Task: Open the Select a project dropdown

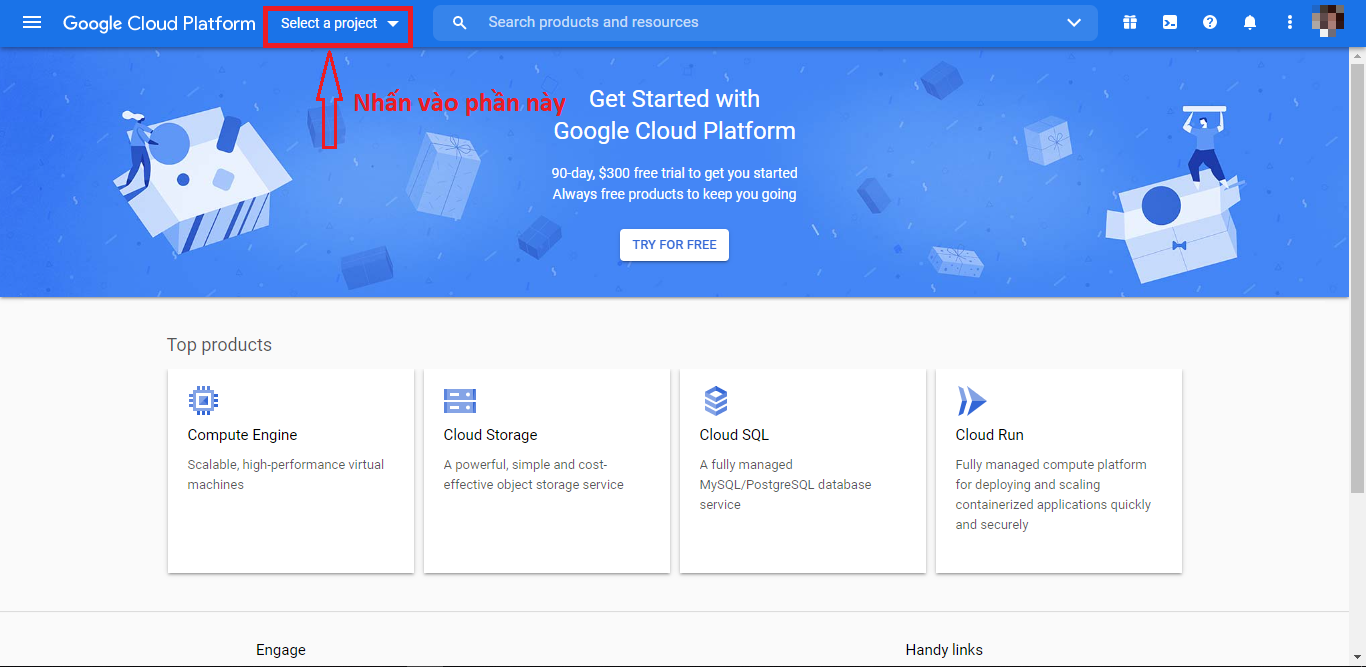Action: (339, 23)
